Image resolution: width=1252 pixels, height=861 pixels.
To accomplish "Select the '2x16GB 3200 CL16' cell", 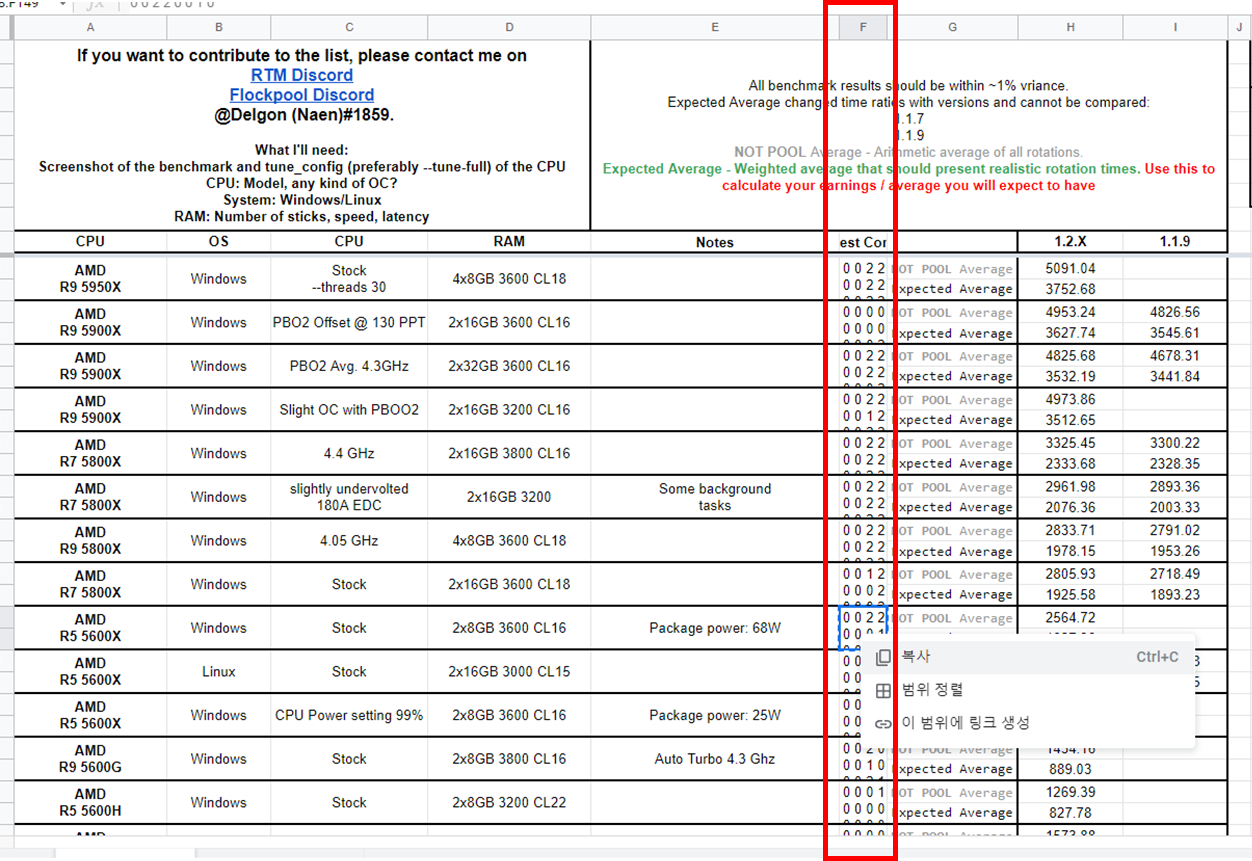I will click(509, 410).
